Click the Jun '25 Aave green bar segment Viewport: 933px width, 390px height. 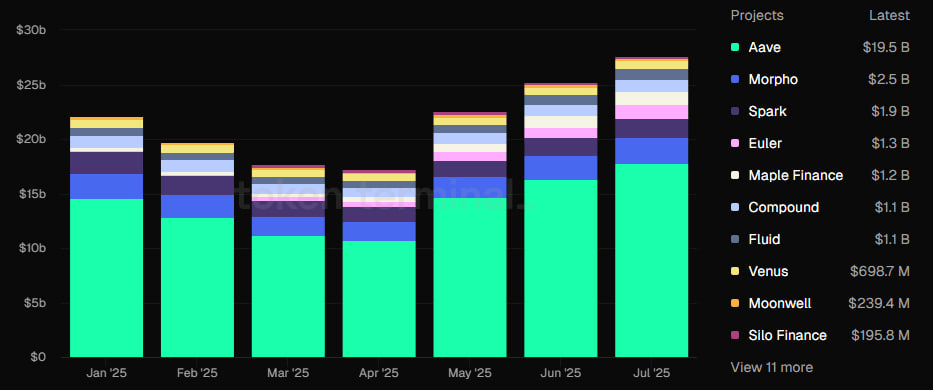(x=561, y=269)
